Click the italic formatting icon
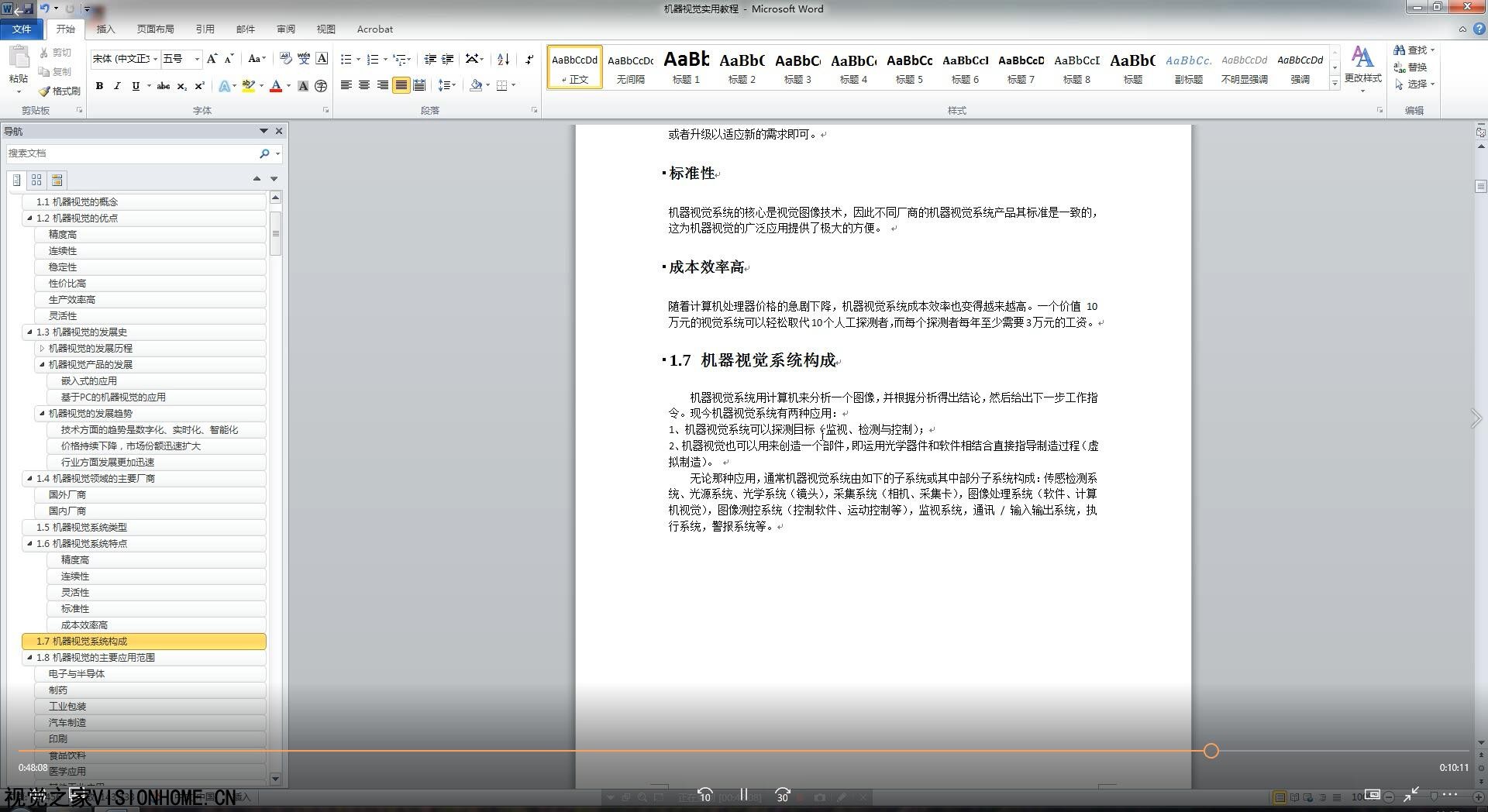 click(x=117, y=86)
